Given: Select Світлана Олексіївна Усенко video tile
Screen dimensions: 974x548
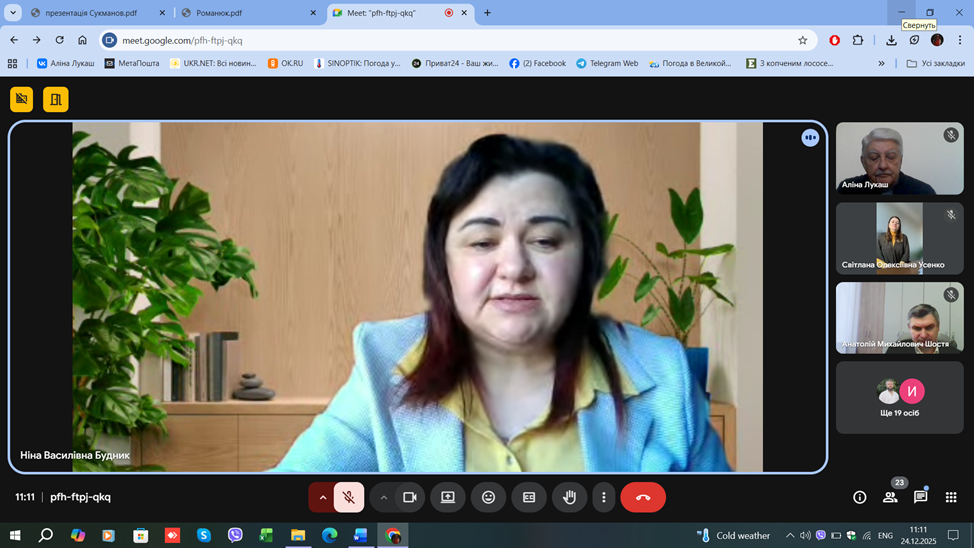Looking at the screenshot, I should point(899,238).
